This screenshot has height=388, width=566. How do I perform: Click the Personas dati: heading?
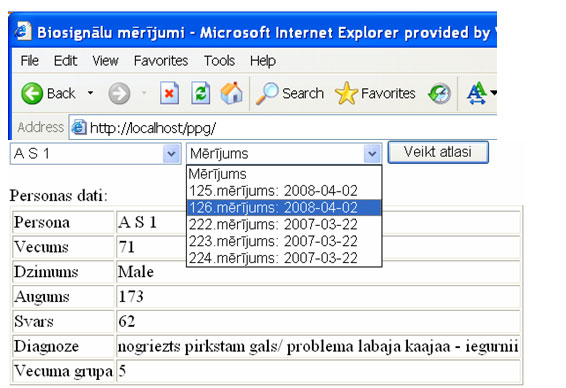tap(58, 196)
